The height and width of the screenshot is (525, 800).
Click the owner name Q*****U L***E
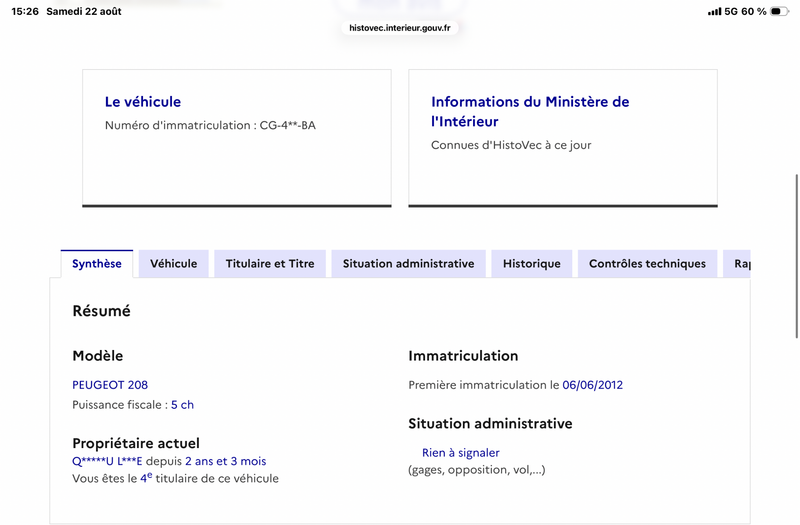(x=107, y=461)
